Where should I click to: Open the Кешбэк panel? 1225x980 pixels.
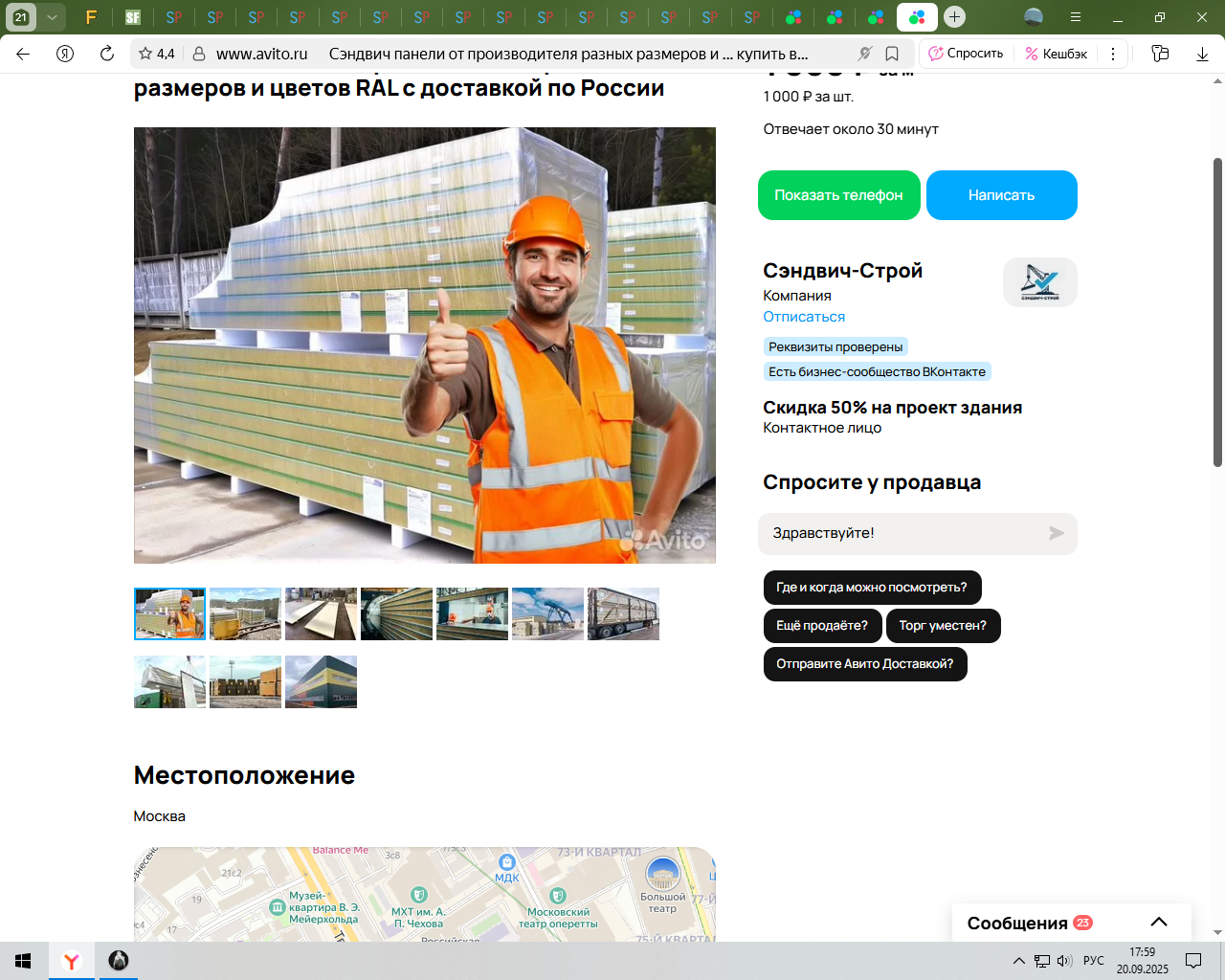tap(1056, 54)
